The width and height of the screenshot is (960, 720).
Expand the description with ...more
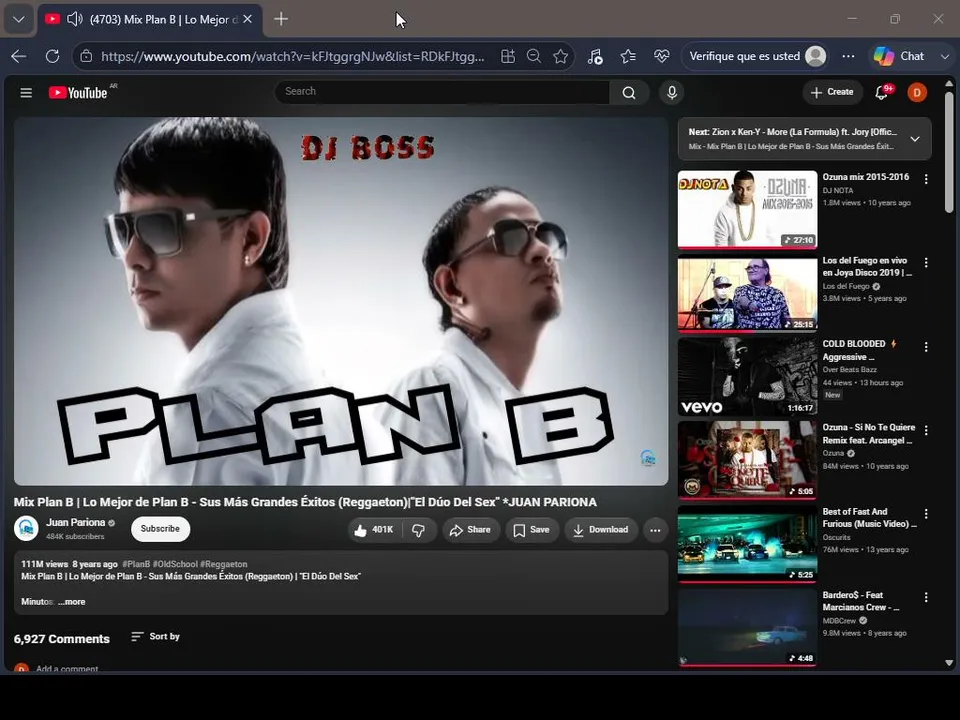(x=72, y=602)
